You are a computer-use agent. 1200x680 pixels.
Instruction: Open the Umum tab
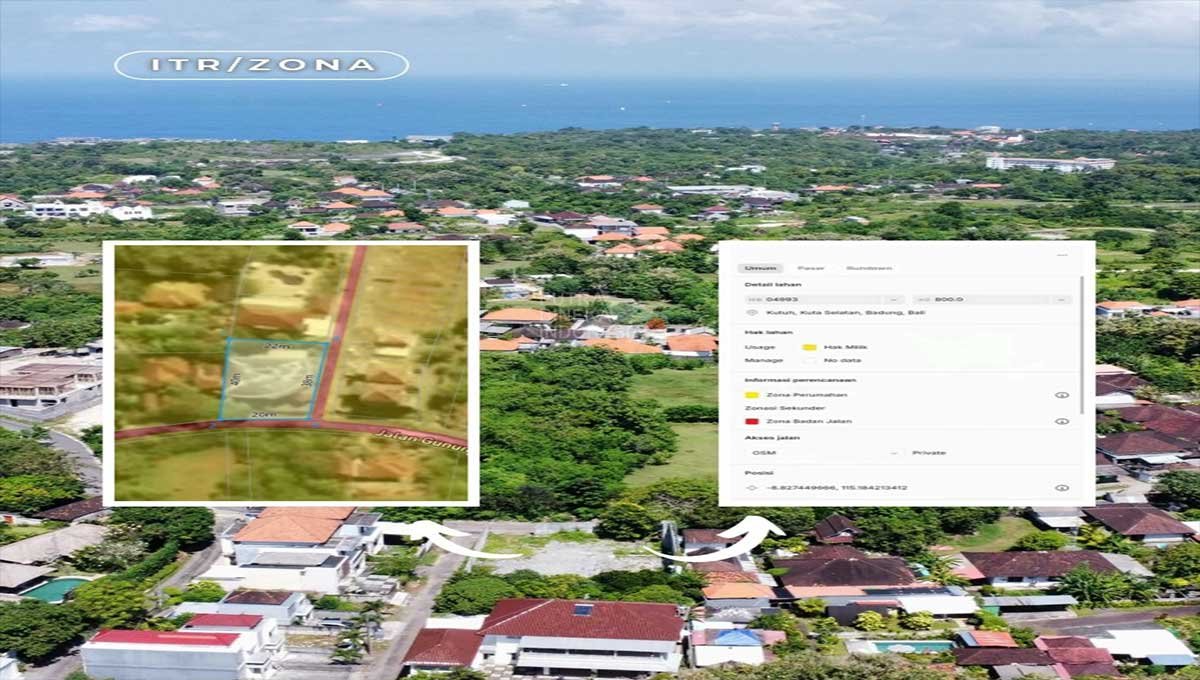(x=761, y=268)
